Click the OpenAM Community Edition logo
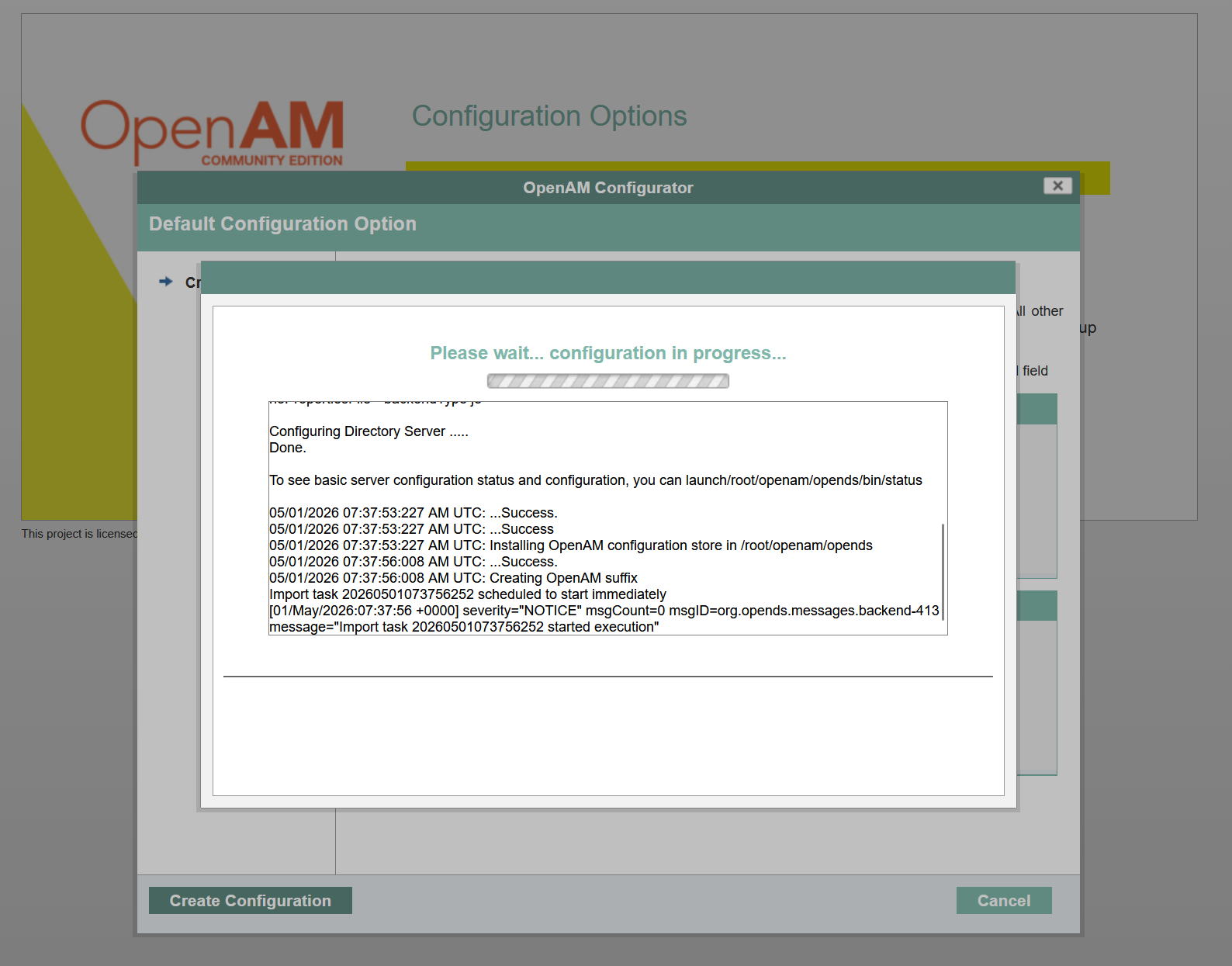The width and height of the screenshot is (1232, 966). pyautogui.click(x=213, y=133)
